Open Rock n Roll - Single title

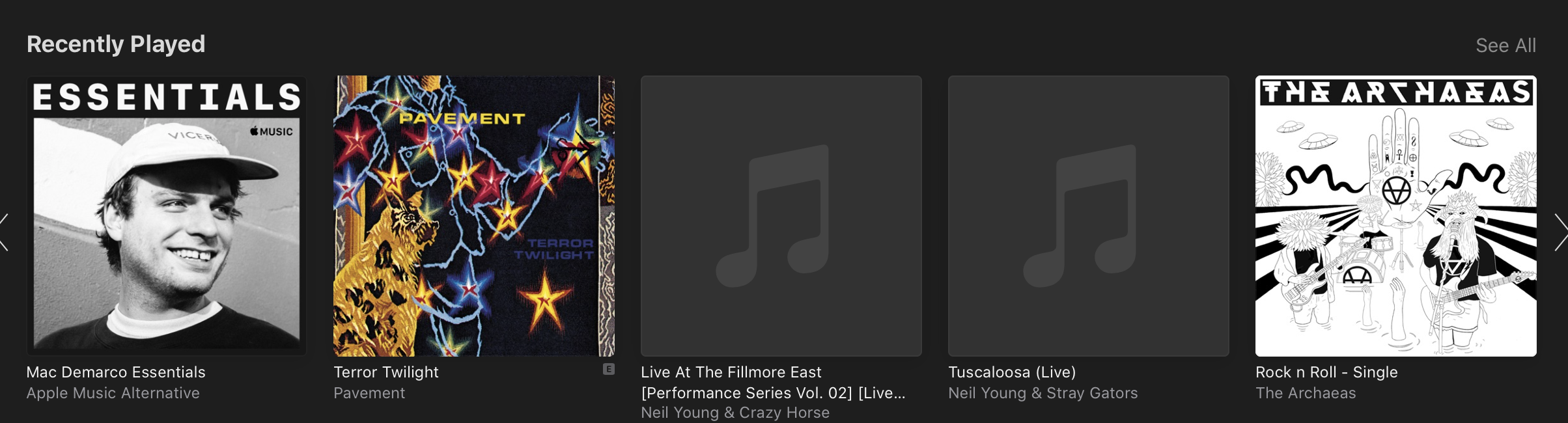(1326, 372)
